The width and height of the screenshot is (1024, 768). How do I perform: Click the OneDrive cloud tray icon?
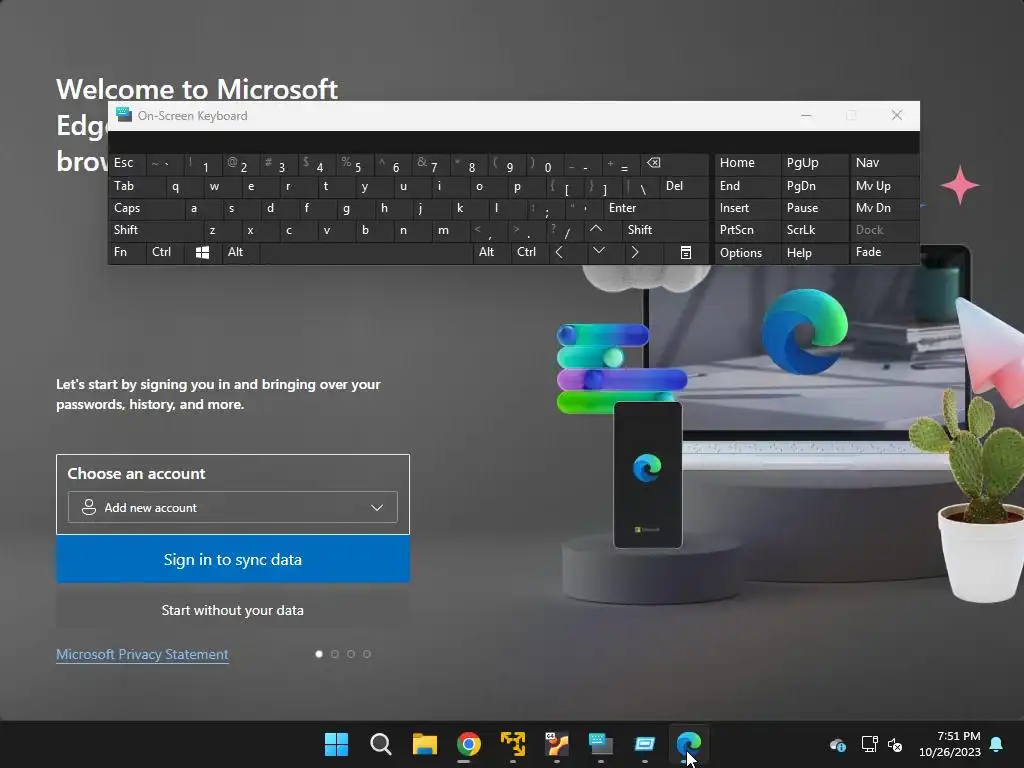(x=838, y=744)
